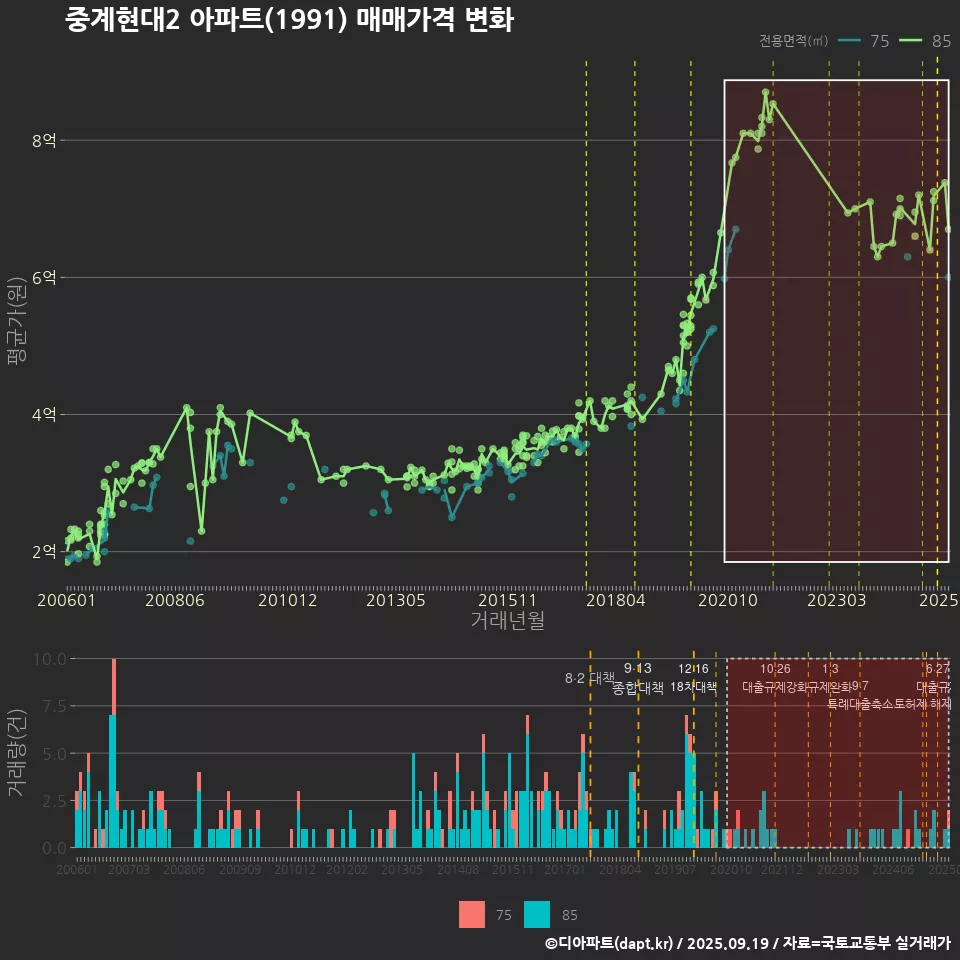
Task: Click the 10·26 대출규제강화 annotation
Action: click(x=776, y=678)
